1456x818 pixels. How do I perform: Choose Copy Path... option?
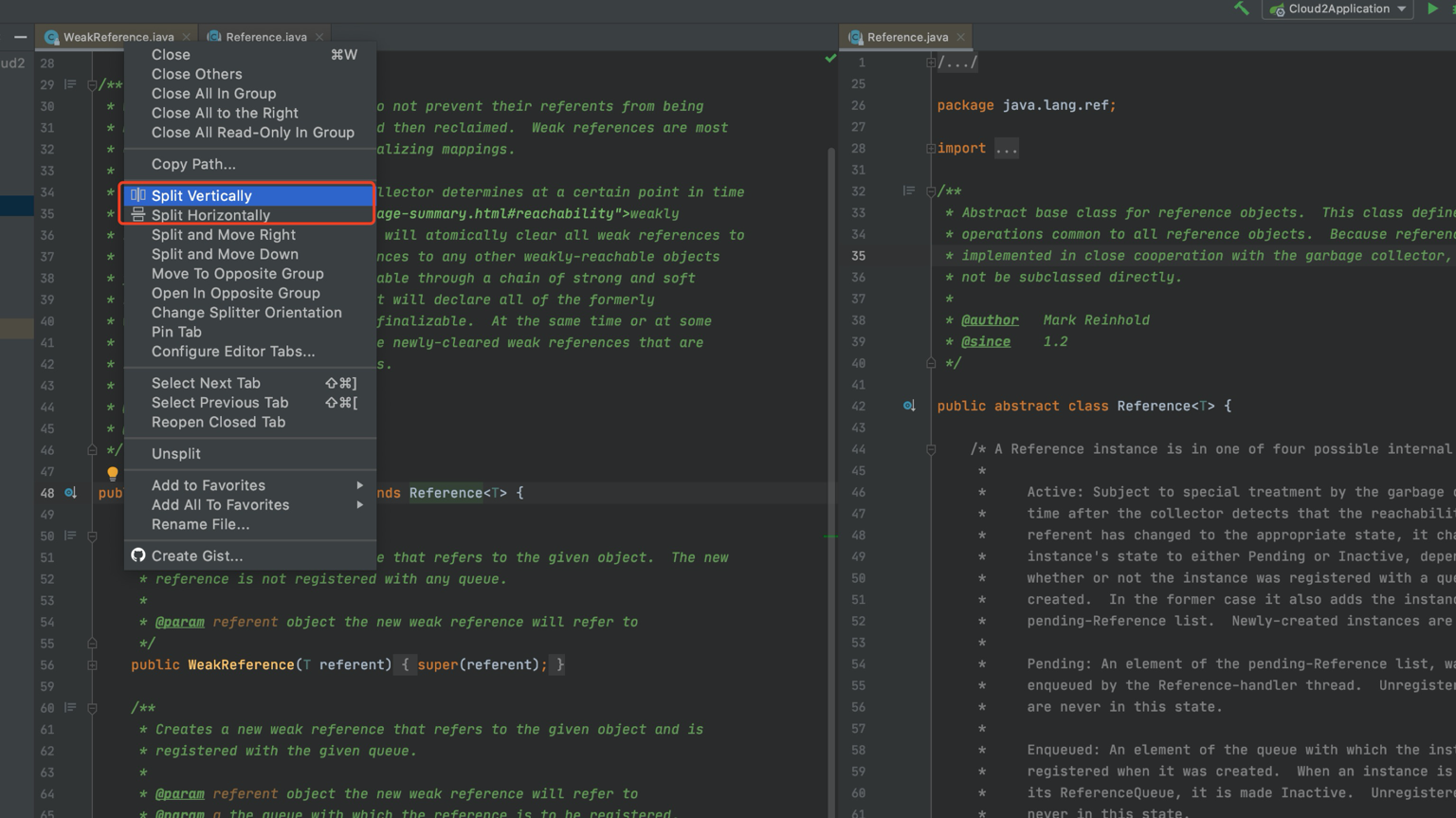point(250,164)
